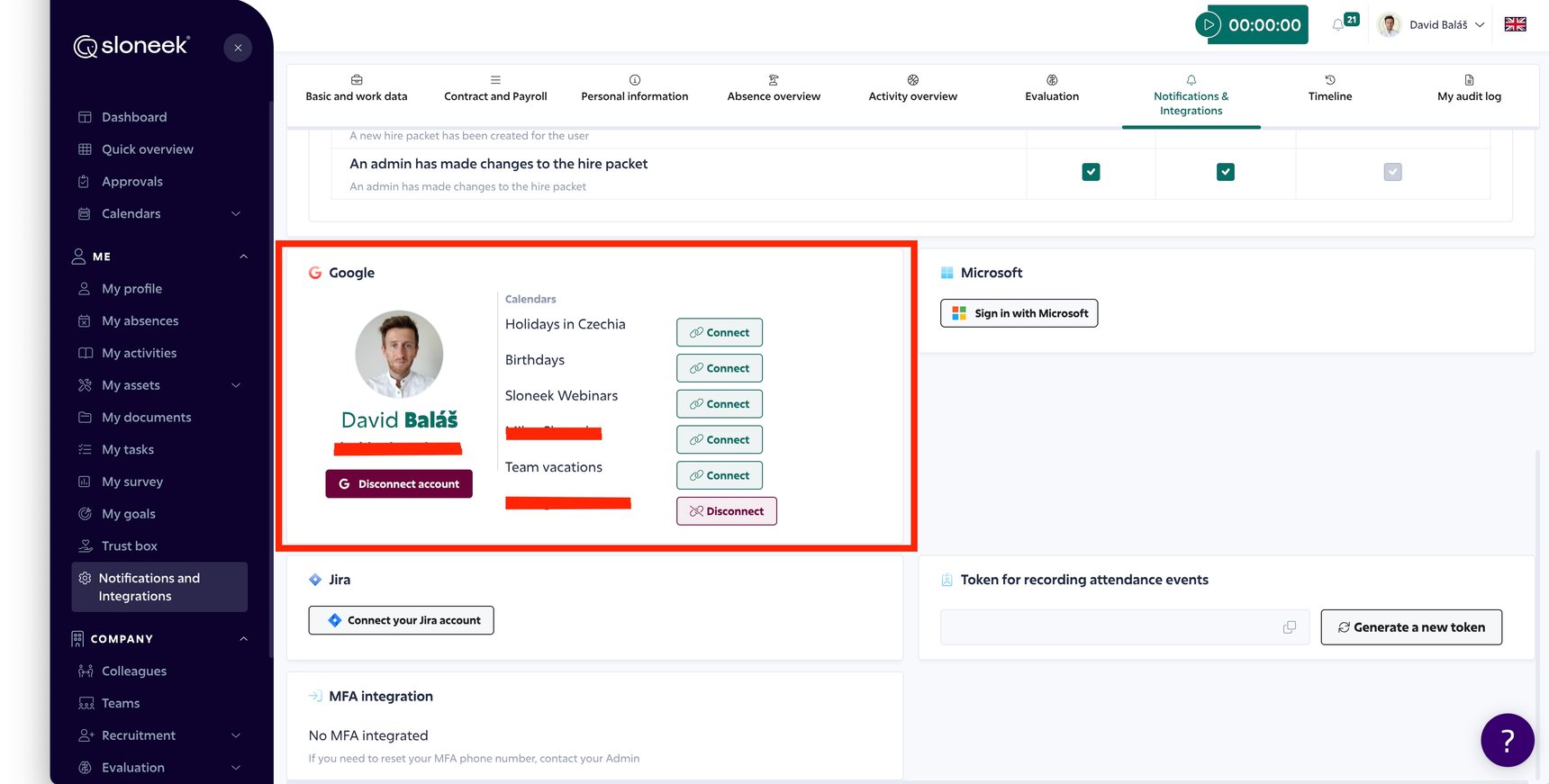
Task: Click the Trust box icon
Action: point(85,546)
